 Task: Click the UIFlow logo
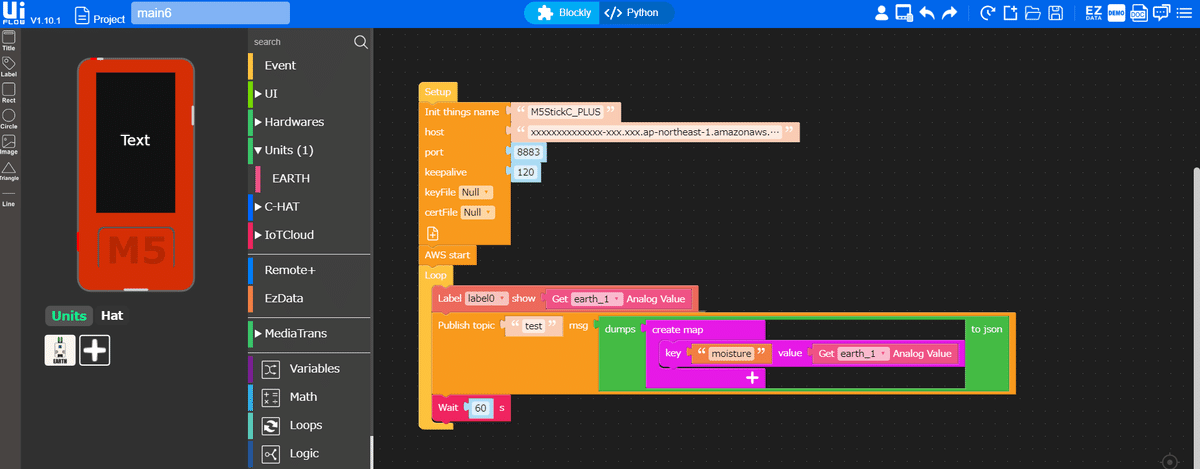click(13, 14)
